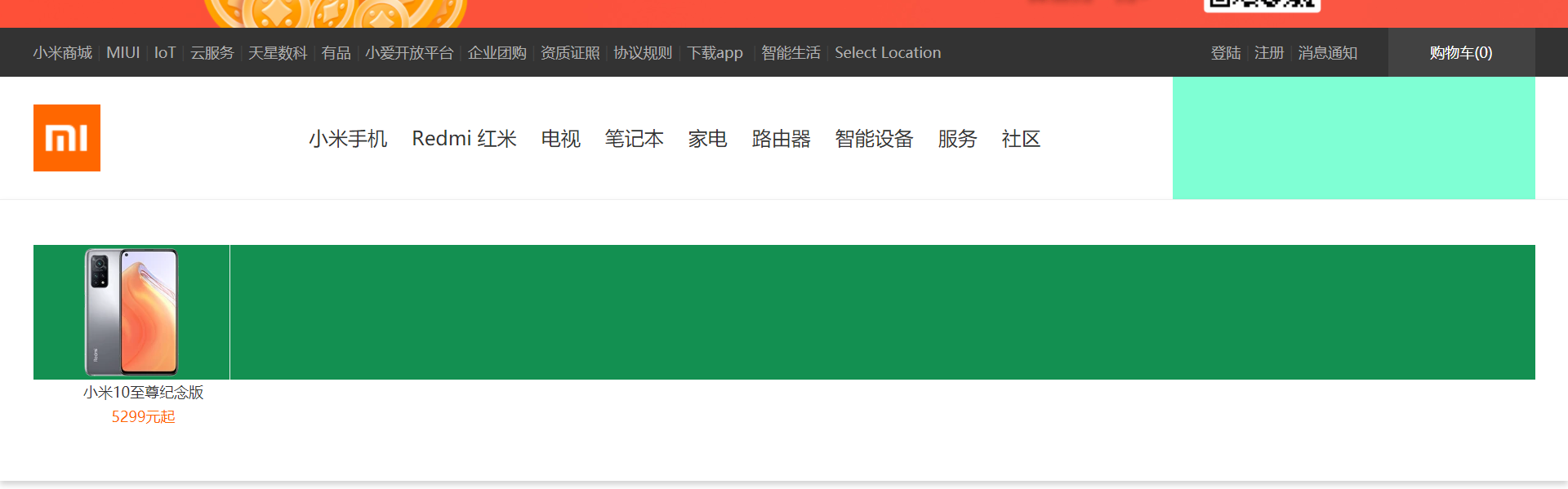The width and height of the screenshot is (1568, 489).
Task: Select 社区 navigation menu
Action: [1022, 139]
